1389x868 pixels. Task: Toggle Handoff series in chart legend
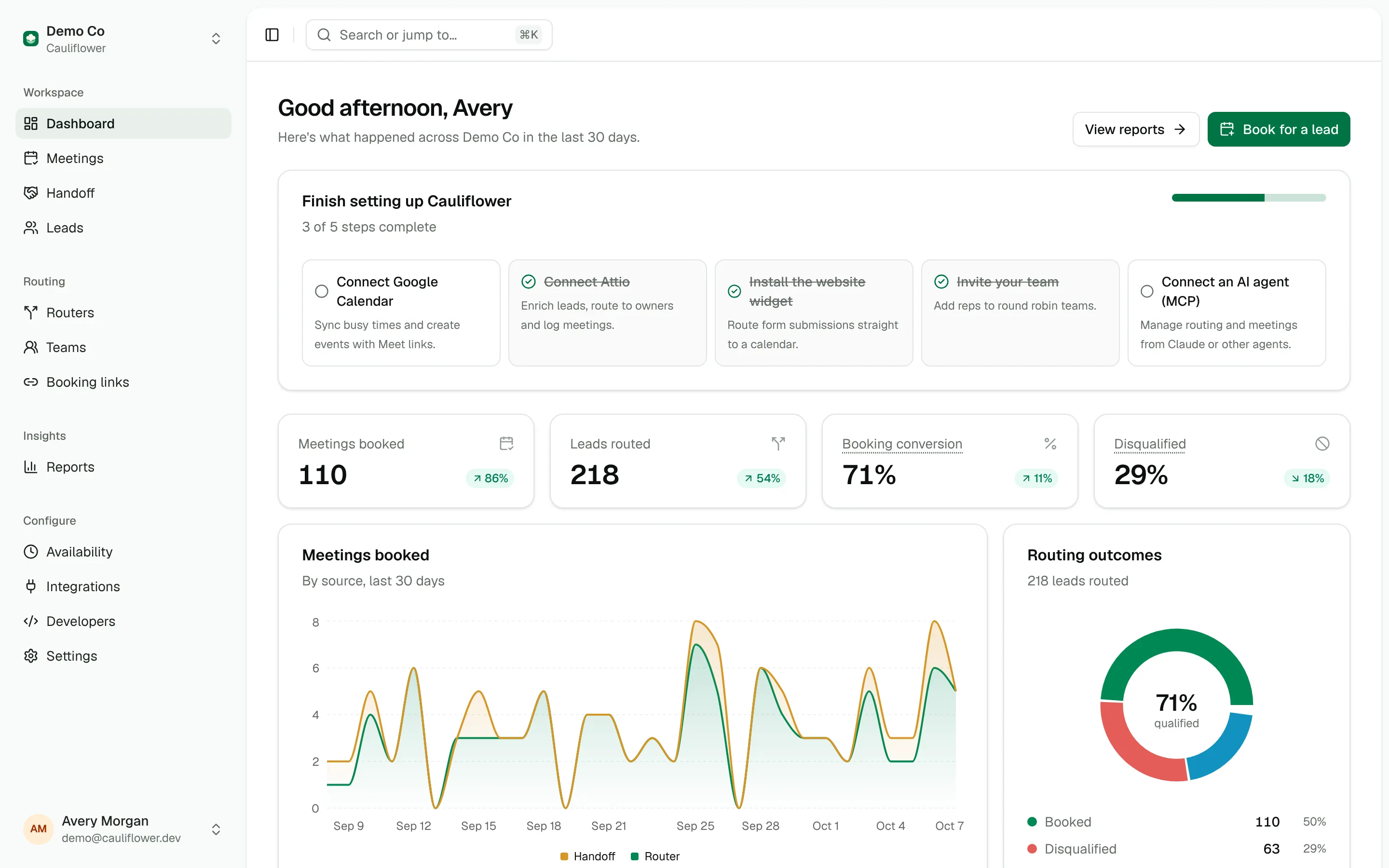pos(587,856)
